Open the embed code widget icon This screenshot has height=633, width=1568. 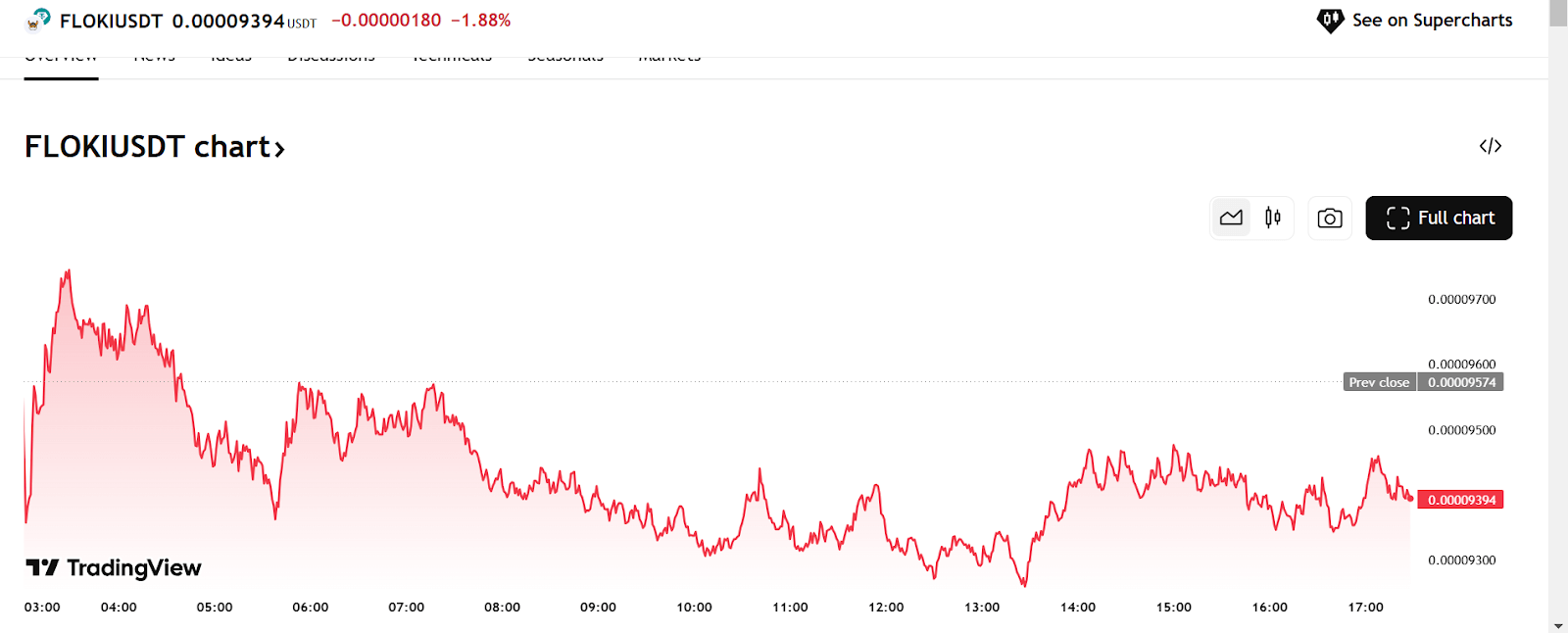(1490, 146)
